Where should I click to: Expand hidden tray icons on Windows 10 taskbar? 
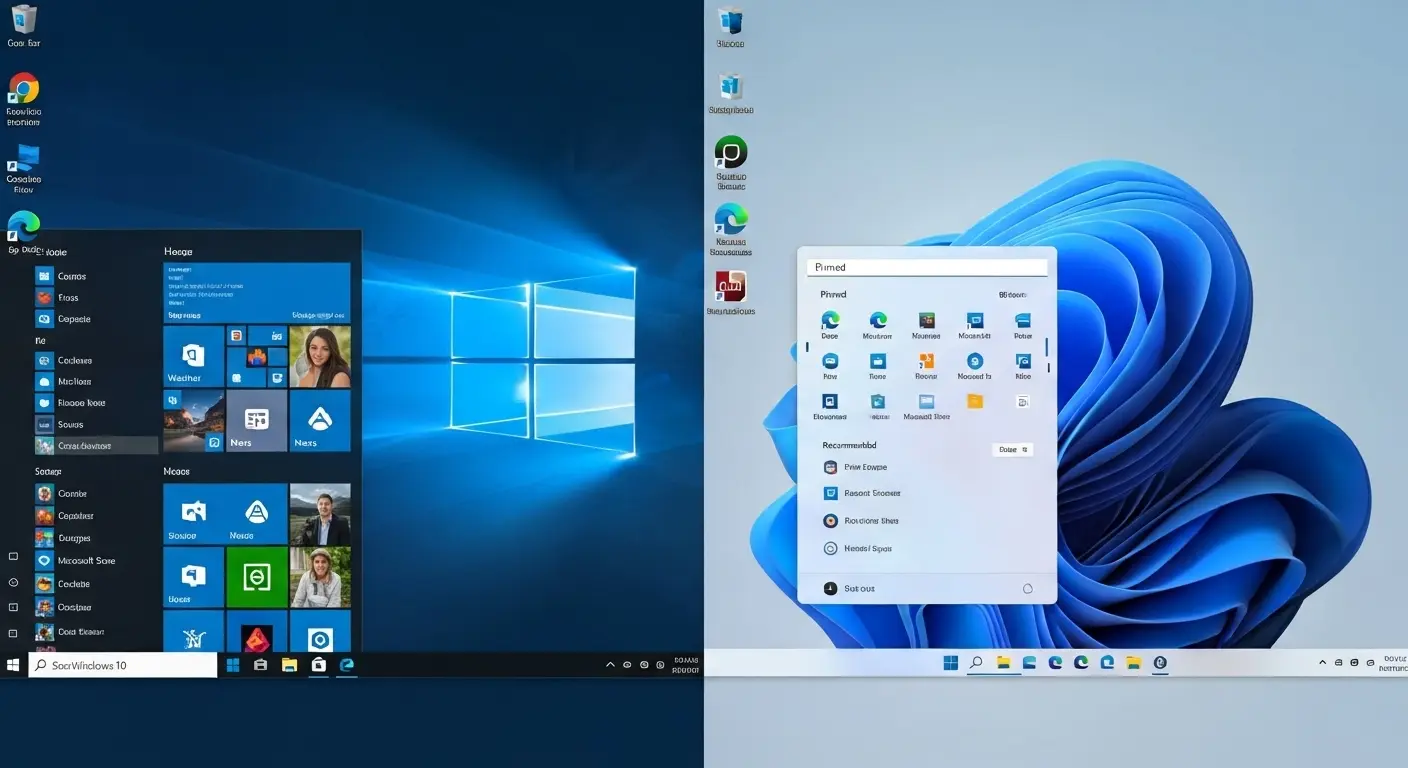click(x=610, y=665)
